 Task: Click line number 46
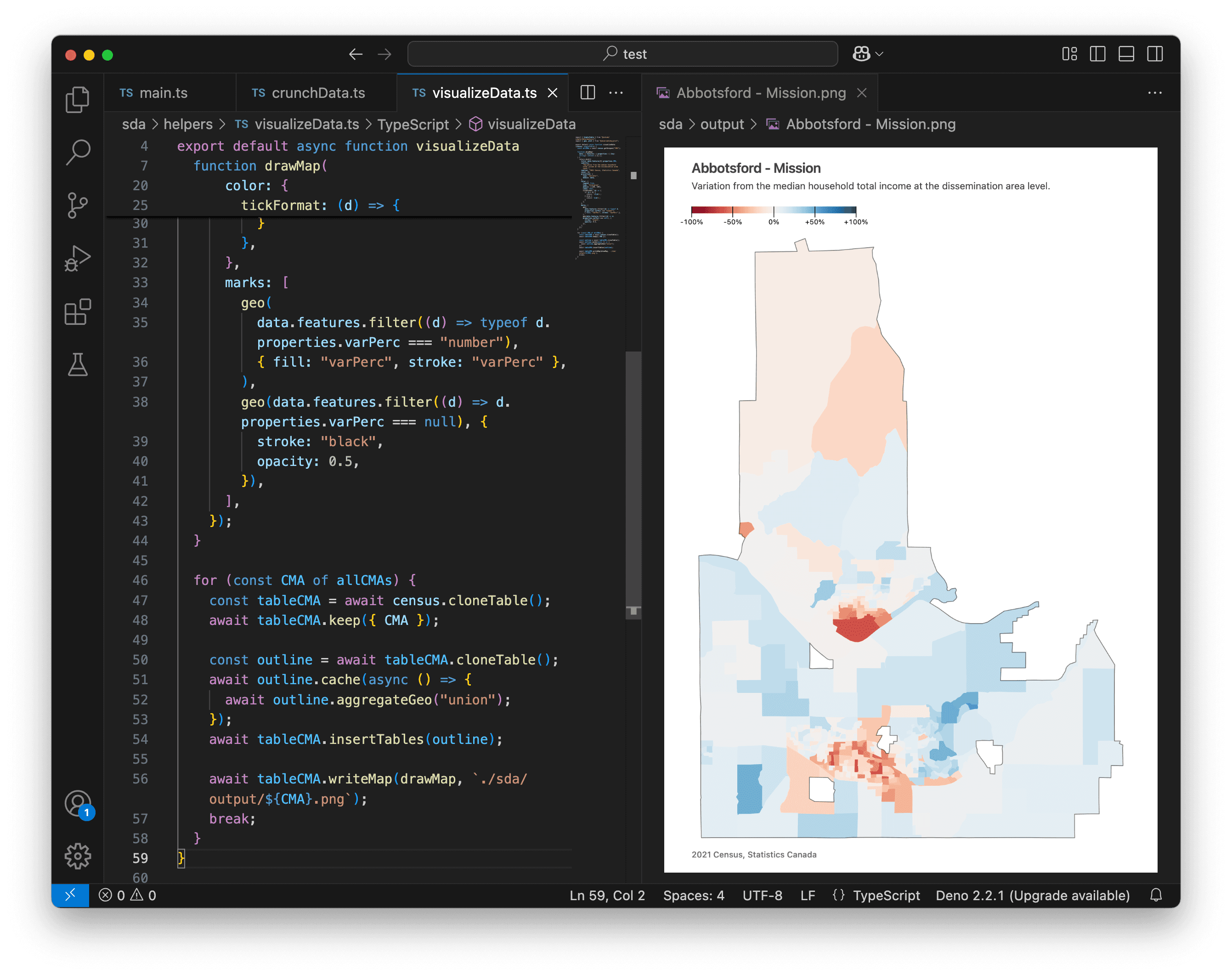[x=140, y=580]
